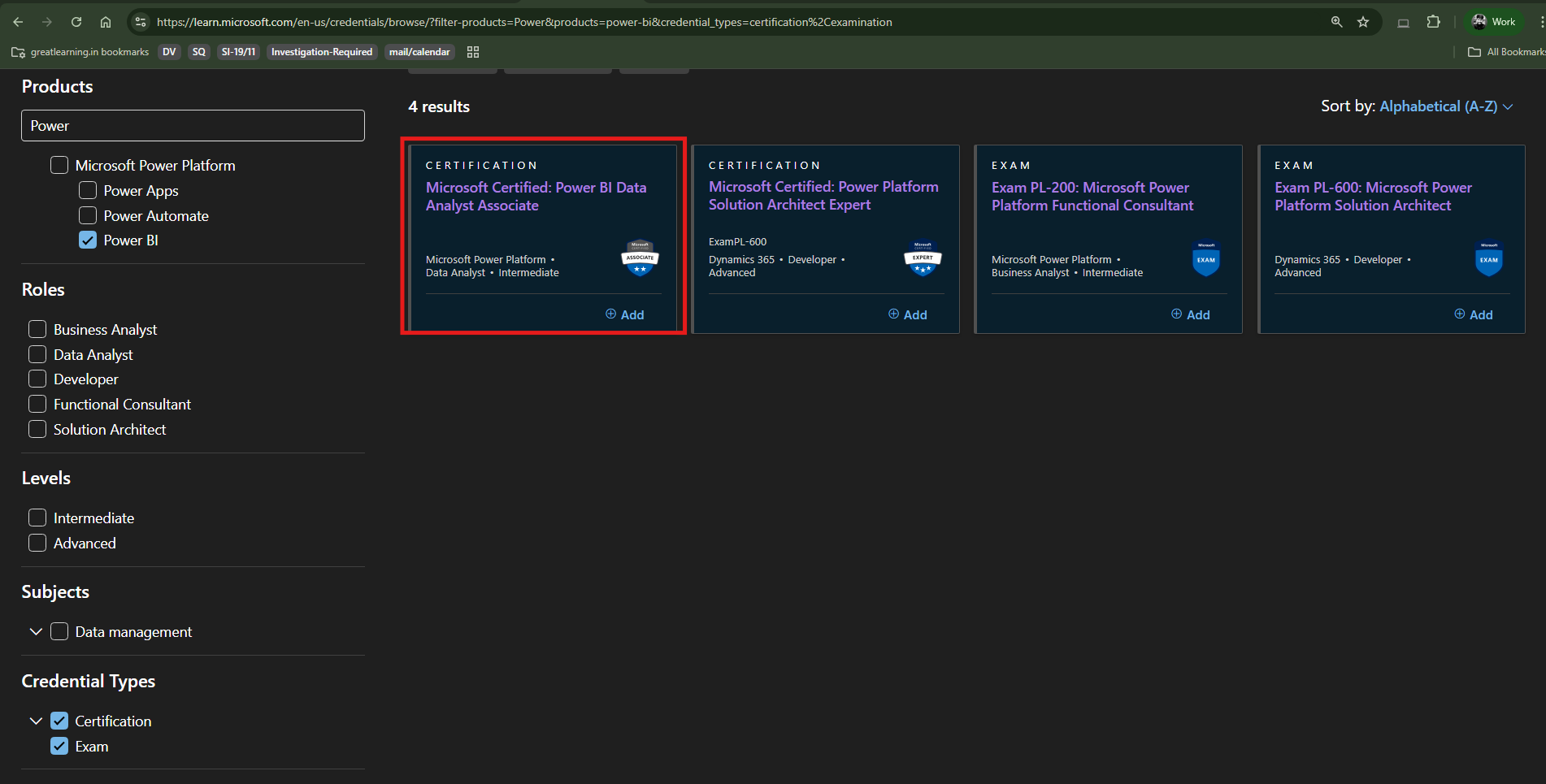This screenshot has width=1546, height=784.
Task: Open the greatlearning.in bookmarks folder
Action: [x=80, y=52]
